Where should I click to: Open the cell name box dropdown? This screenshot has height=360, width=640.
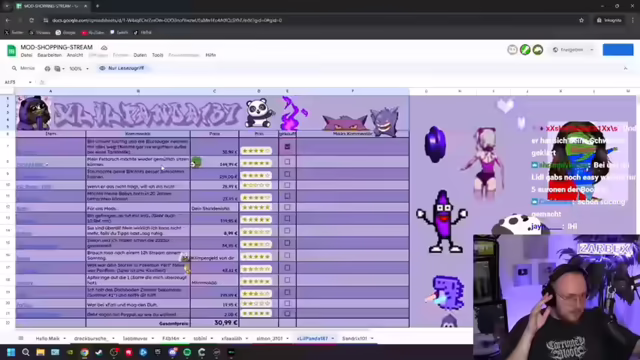[30, 82]
